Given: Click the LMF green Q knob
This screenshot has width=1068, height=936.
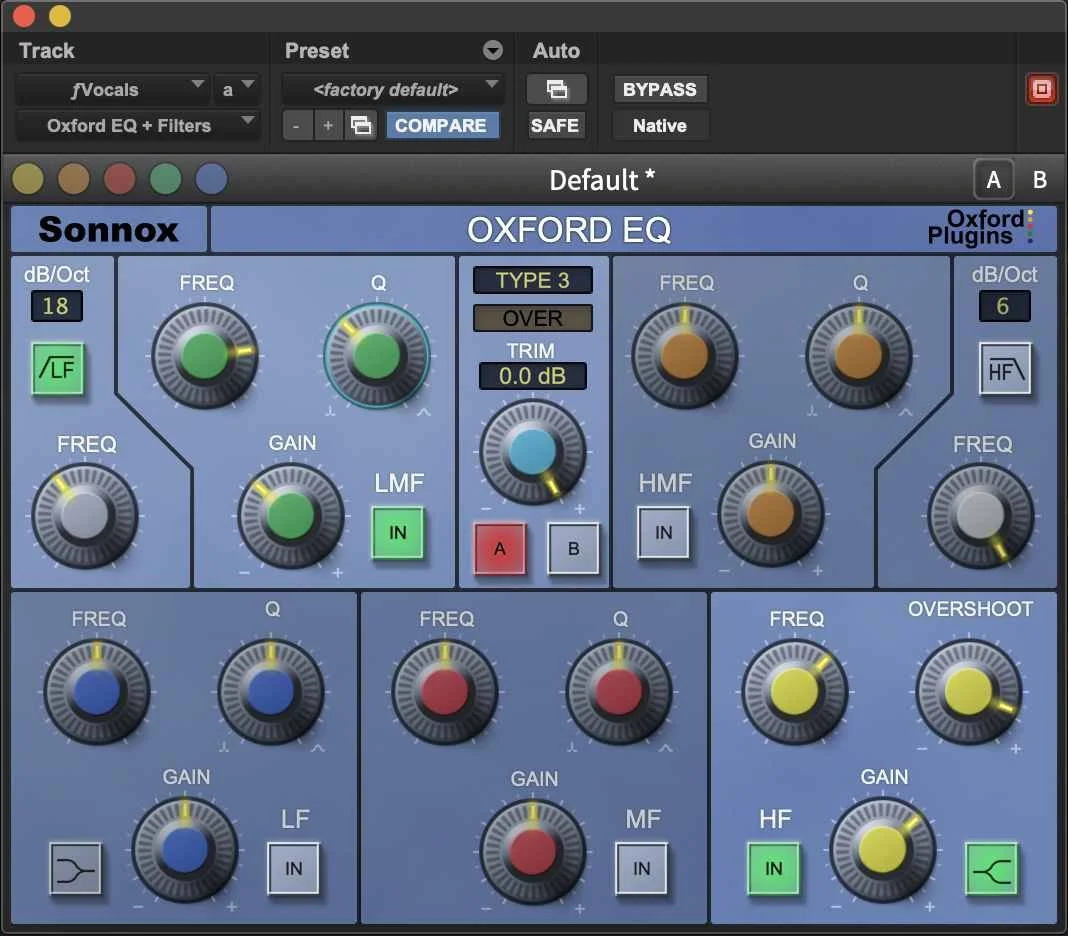Looking at the screenshot, I should (377, 356).
